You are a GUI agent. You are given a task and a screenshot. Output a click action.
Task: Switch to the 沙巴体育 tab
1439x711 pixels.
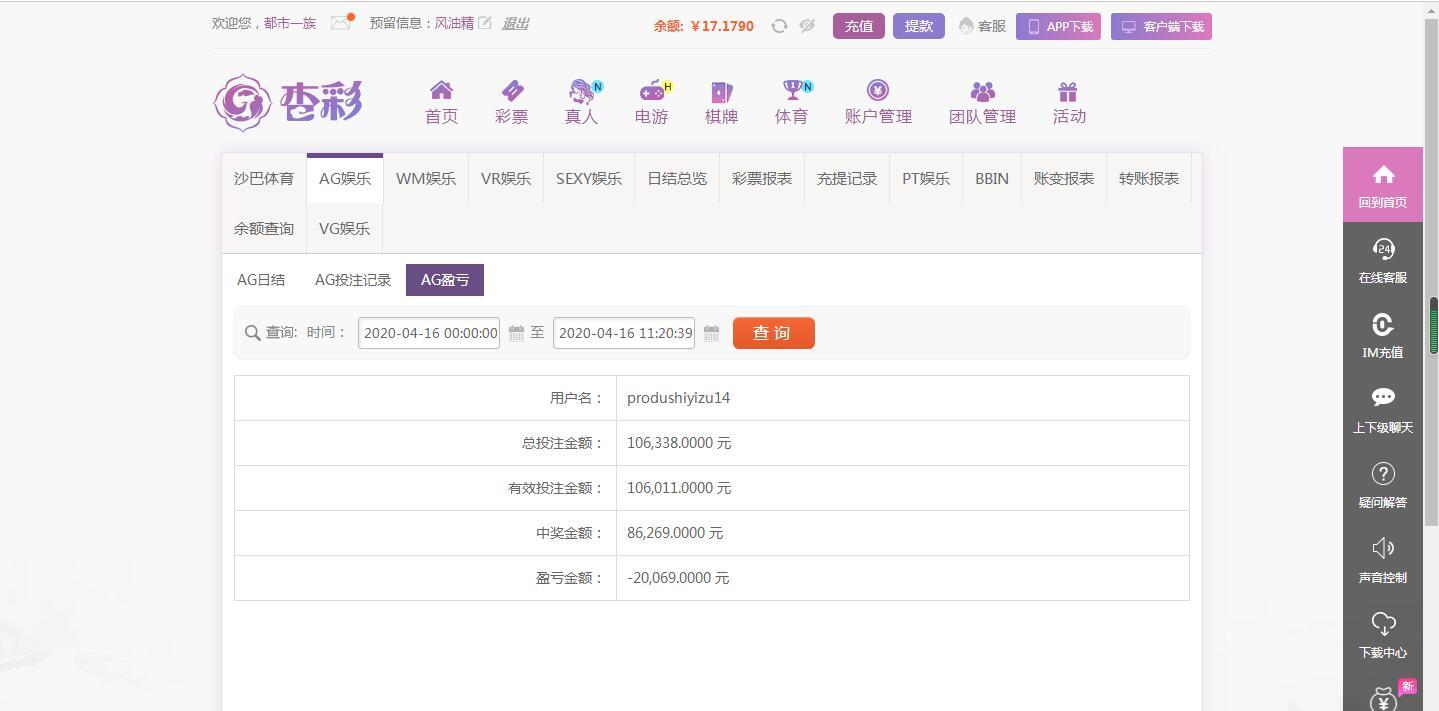coord(264,178)
